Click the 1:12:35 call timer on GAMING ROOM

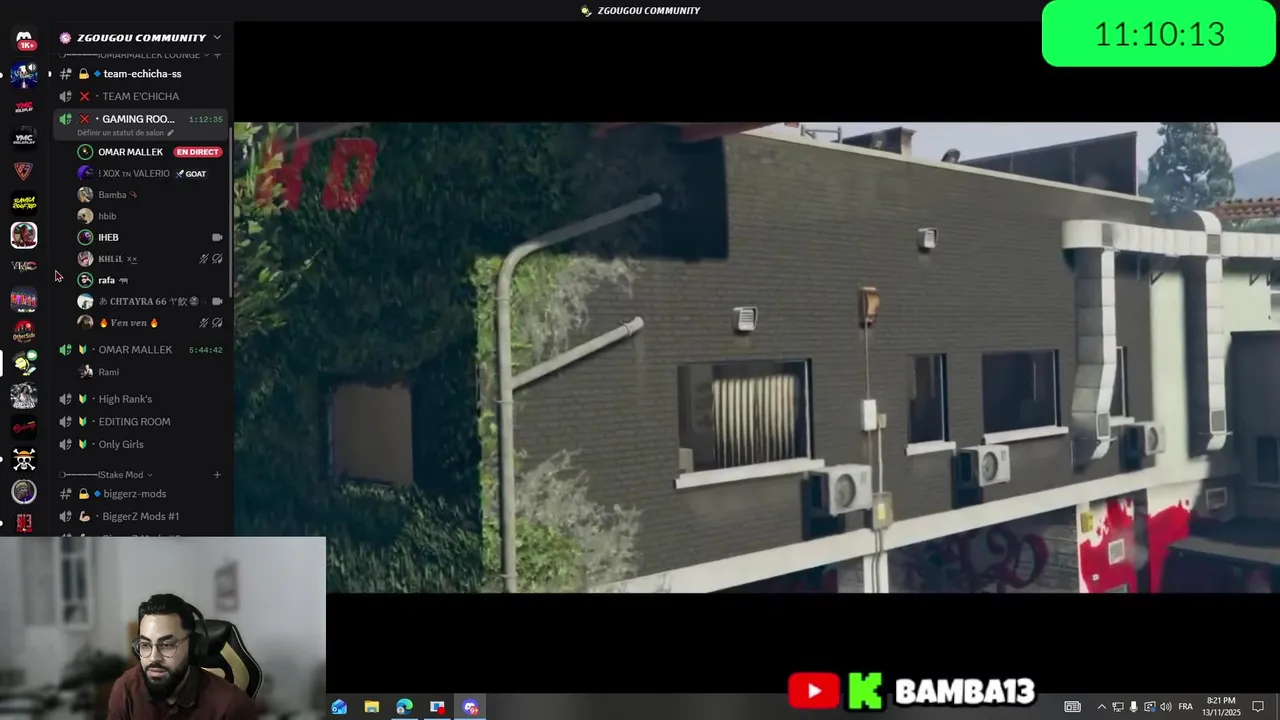205,119
